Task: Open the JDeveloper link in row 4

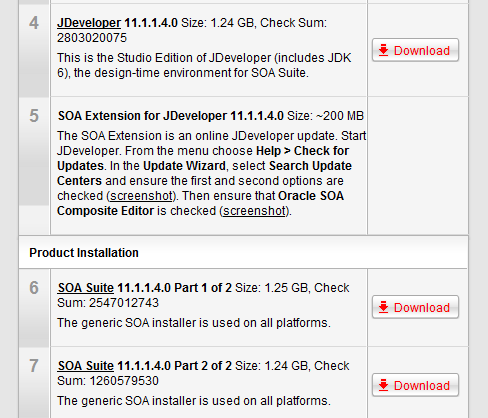Action: point(89,23)
